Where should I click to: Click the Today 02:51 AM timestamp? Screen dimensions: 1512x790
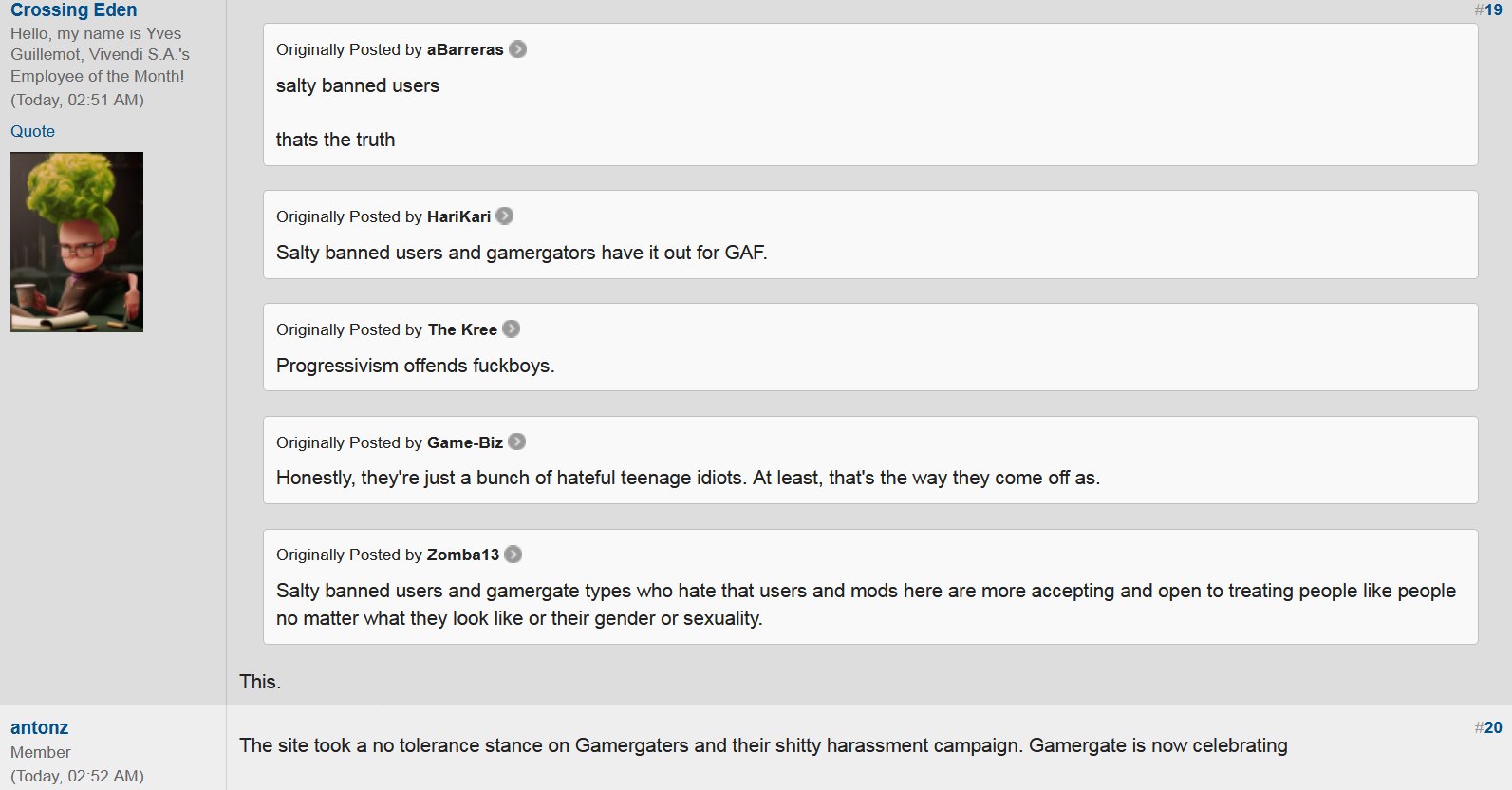77,100
